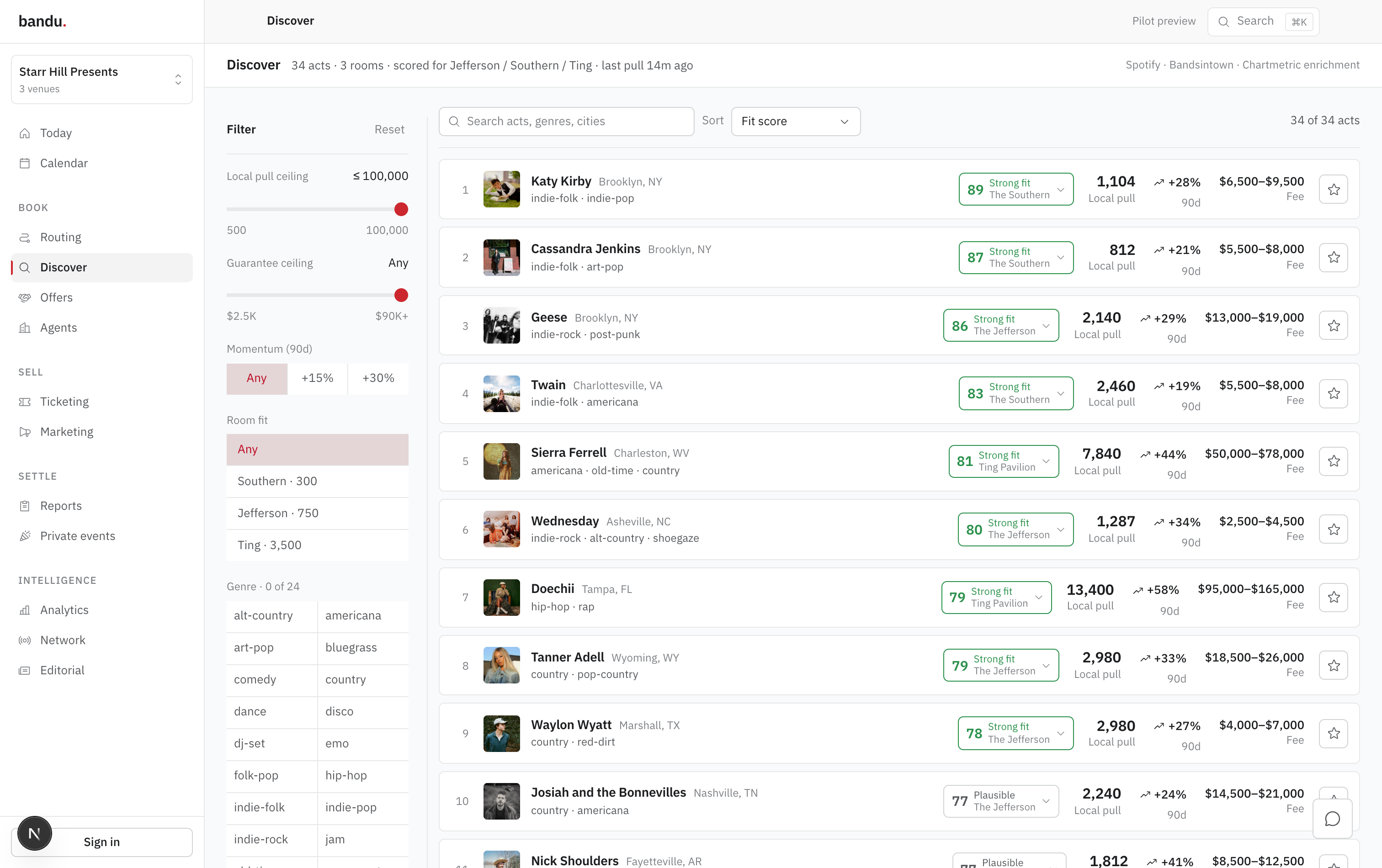Image resolution: width=1382 pixels, height=868 pixels.
Task: Open the Routing sidebar icon
Action: tap(25, 238)
